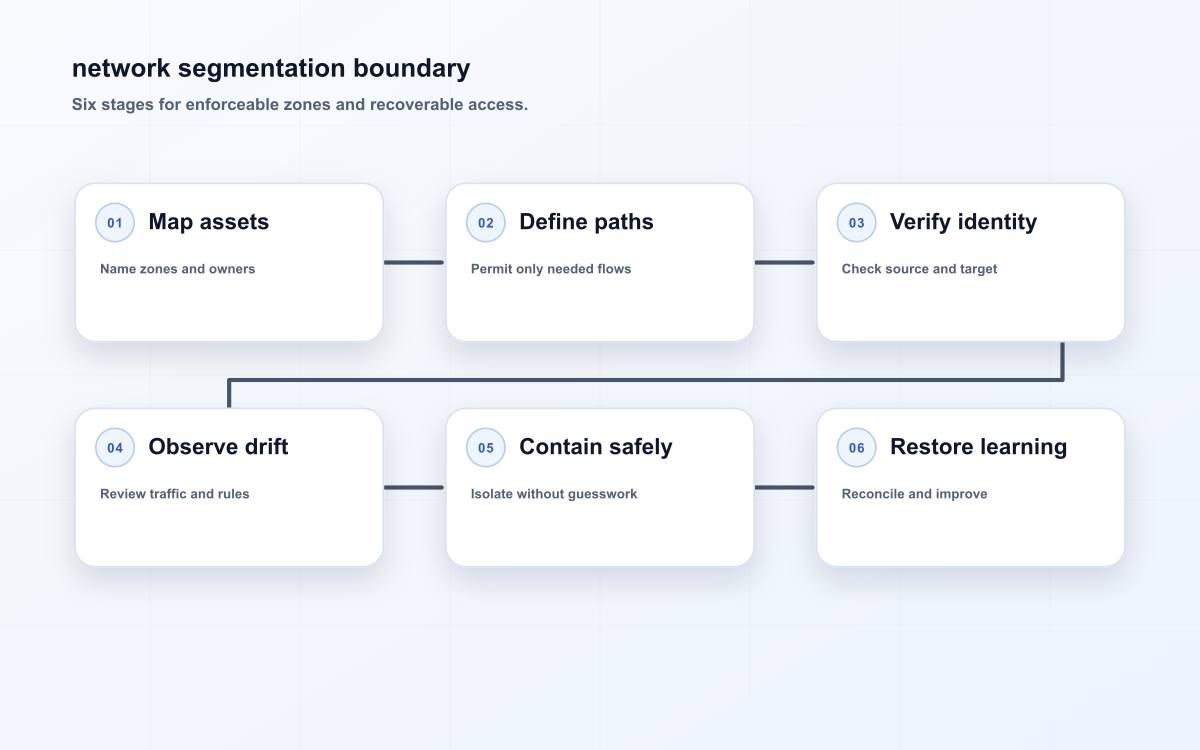Click the Verify identity title
This screenshot has width=1200, height=750.
coord(963,222)
